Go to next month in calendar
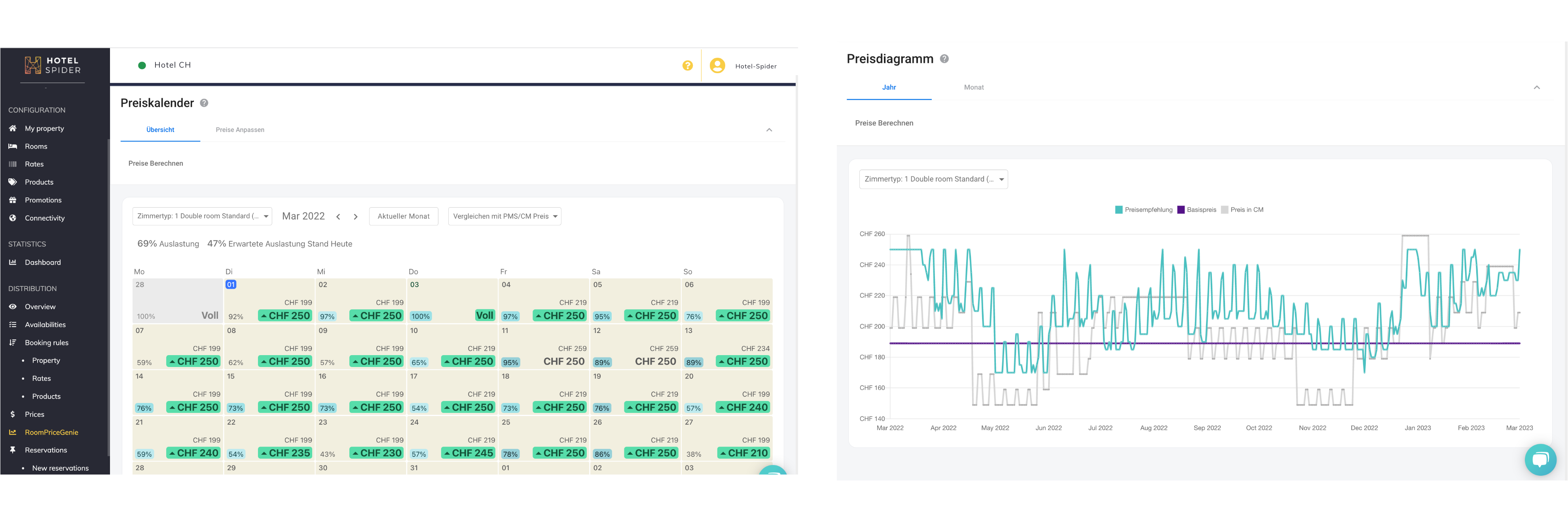The image size is (1568, 522). tap(355, 217)
